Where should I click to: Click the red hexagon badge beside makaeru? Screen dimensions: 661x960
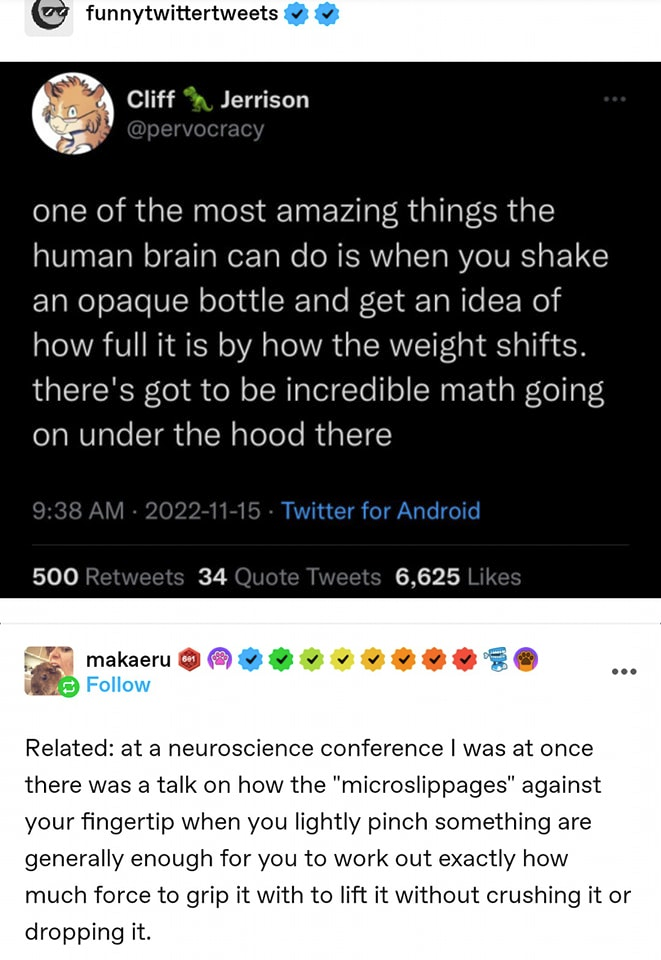pyautogui.click(x=189, y=659)
